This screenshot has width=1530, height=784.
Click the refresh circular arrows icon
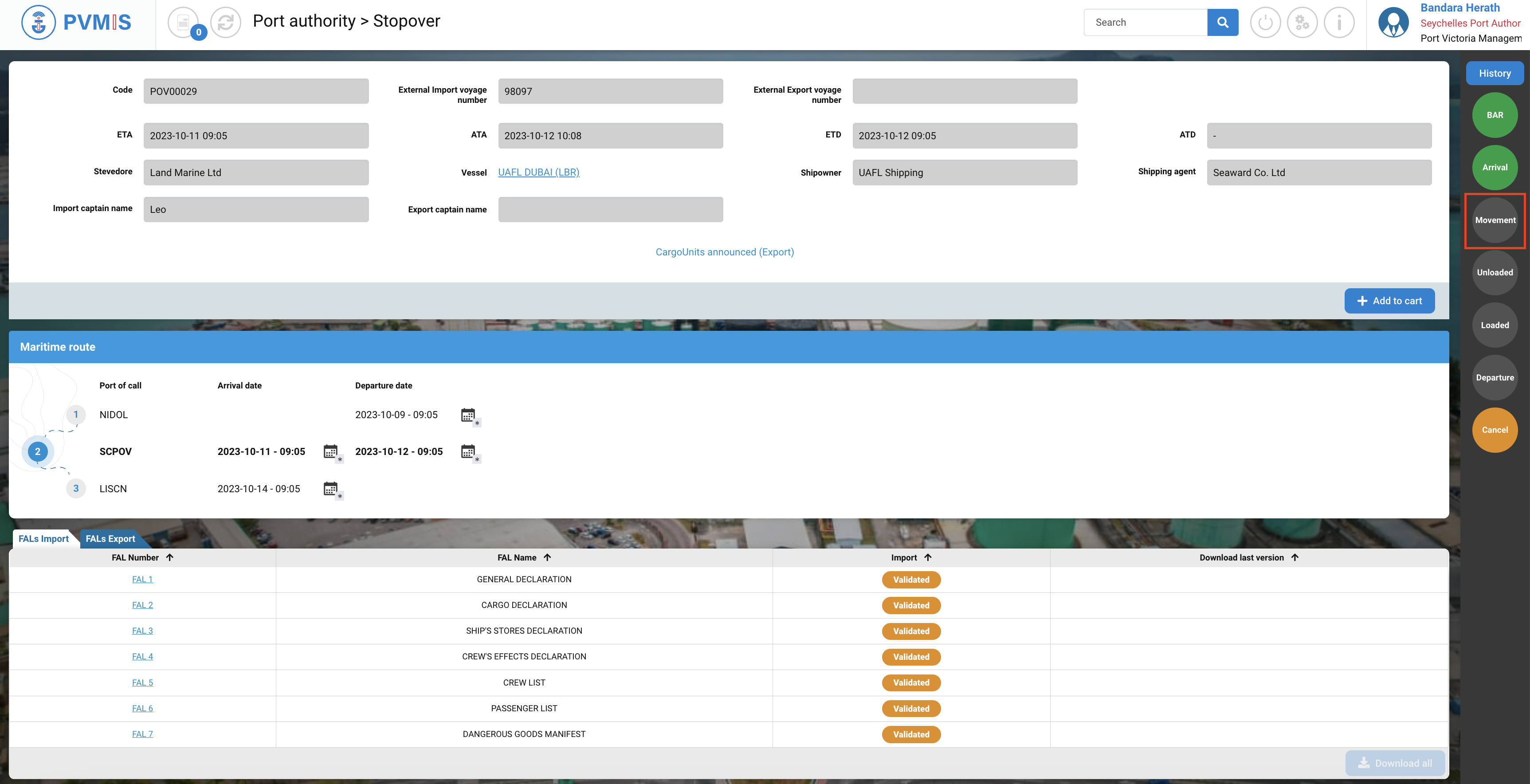[226, 23]
